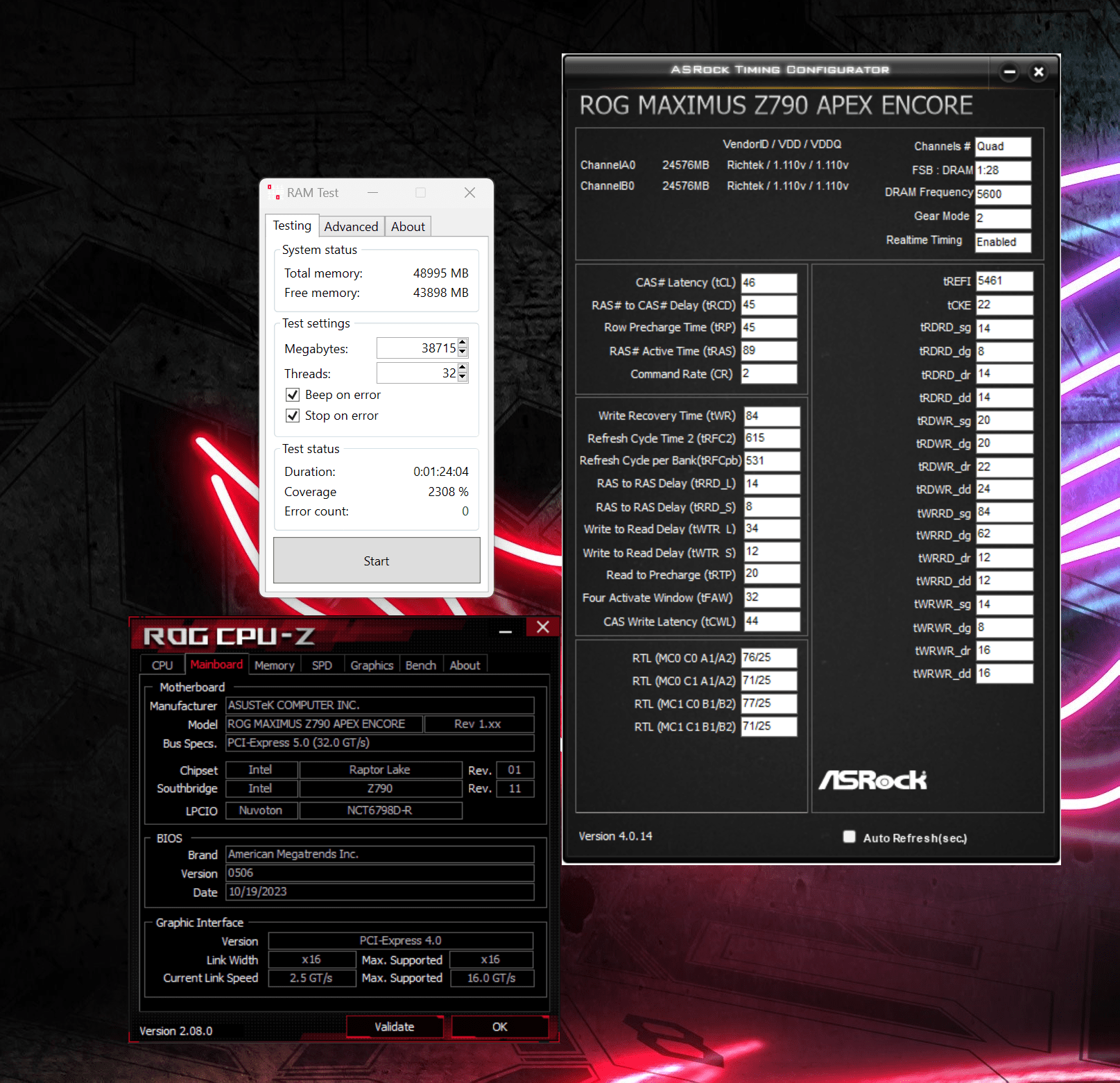
Task: Click the Channels # field showing Quad
Action: [1003, 146]
